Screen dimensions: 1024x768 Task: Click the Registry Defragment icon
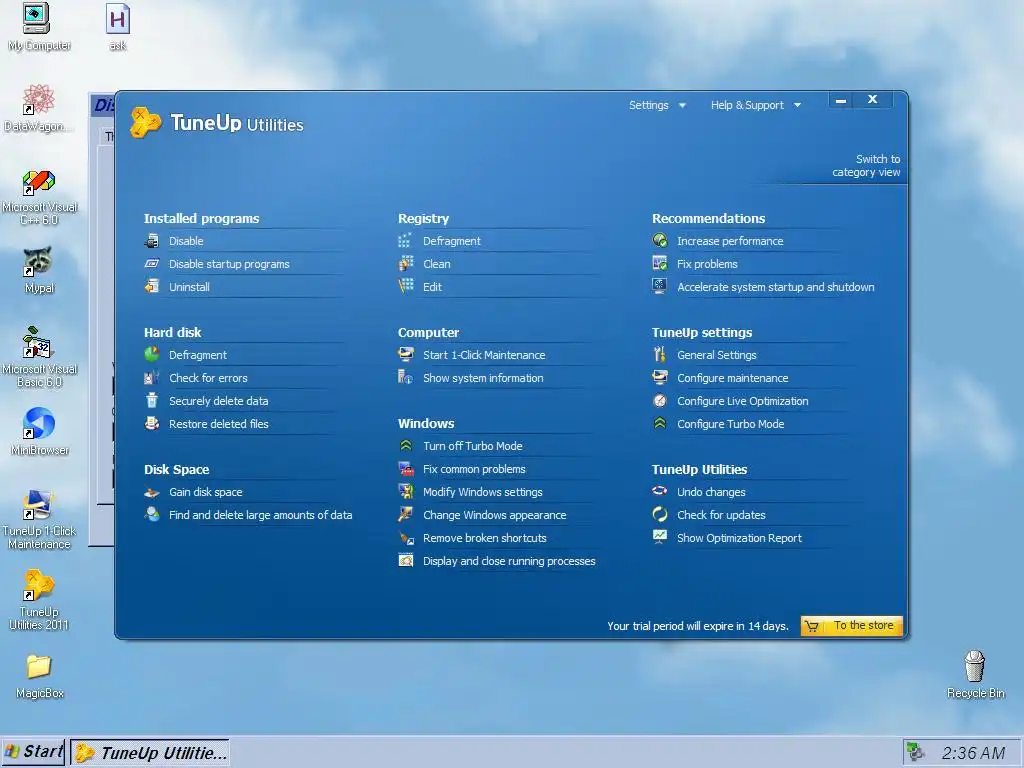pyautogui.click(x=406, y=241)
